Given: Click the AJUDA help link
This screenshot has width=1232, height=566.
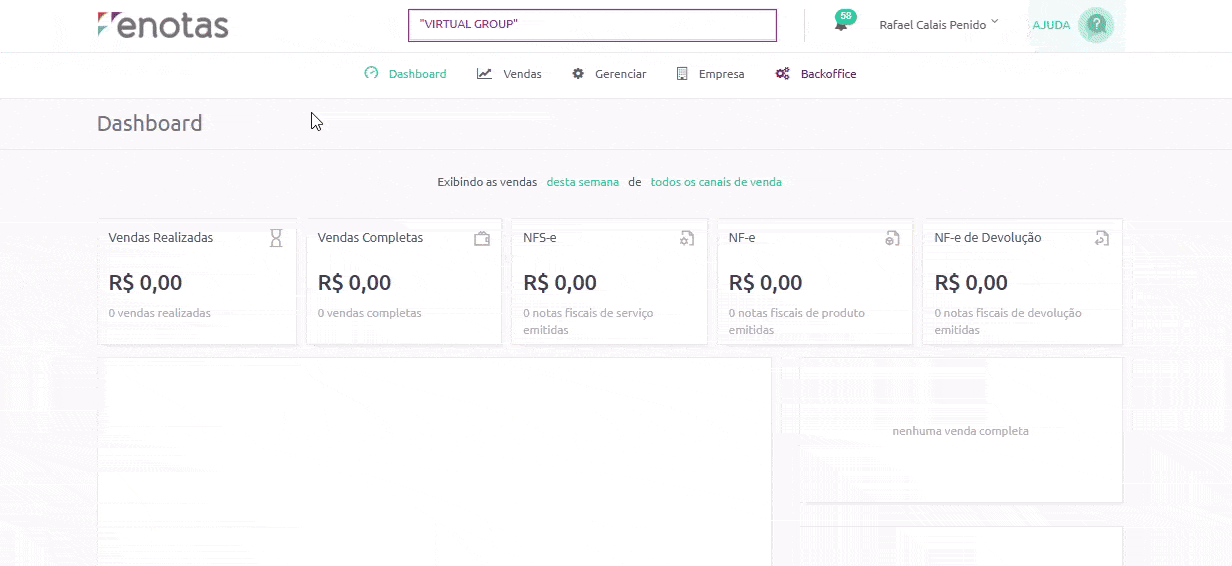Looking at the screenshot, I should [1051, 25].
